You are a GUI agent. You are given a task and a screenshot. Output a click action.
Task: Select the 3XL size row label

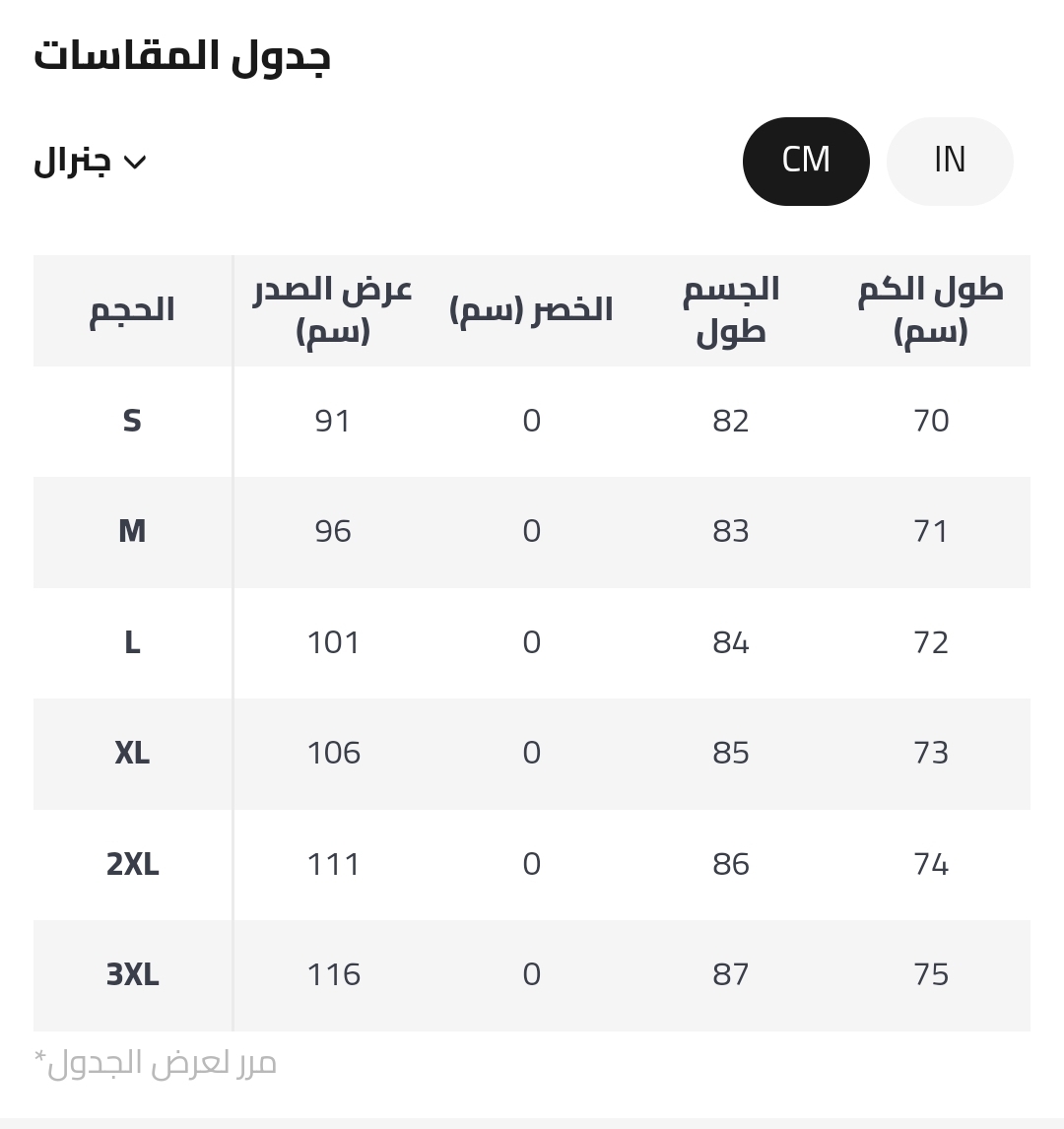pos(132,975)
